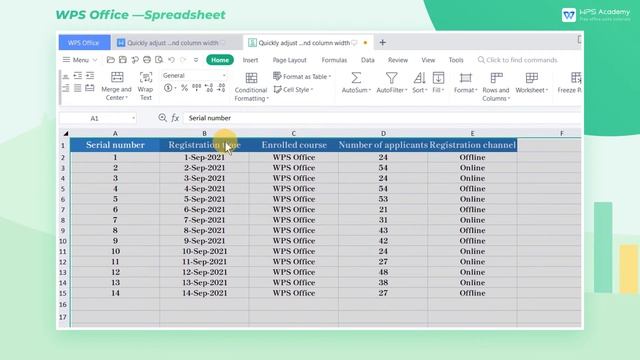This screenshot has width=640, height=360.
Task: Open the Page Layout tab
Action: [x=289, y=60]
